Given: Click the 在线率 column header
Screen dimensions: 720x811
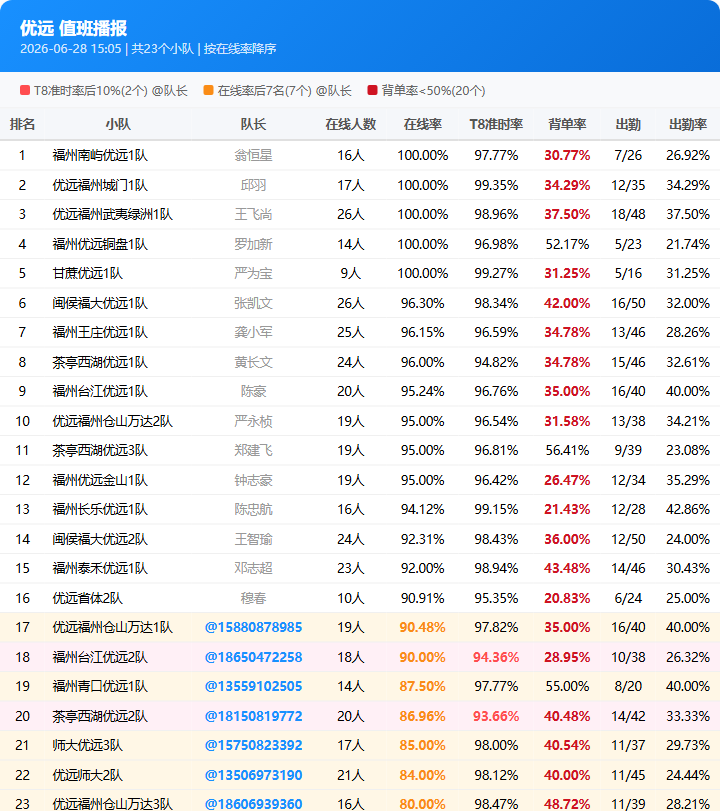Looking at the screenshot, I should [423, 124].
